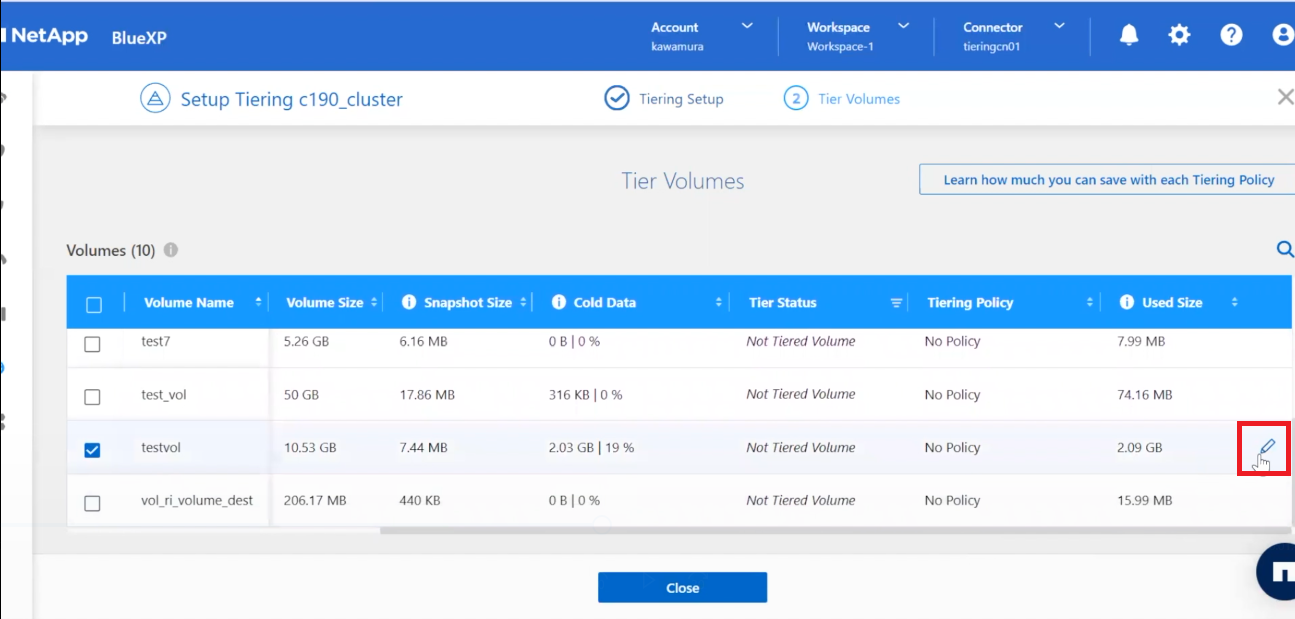
Task: Click the 440 KB snapshot size cell
Action: click(419, 500)
